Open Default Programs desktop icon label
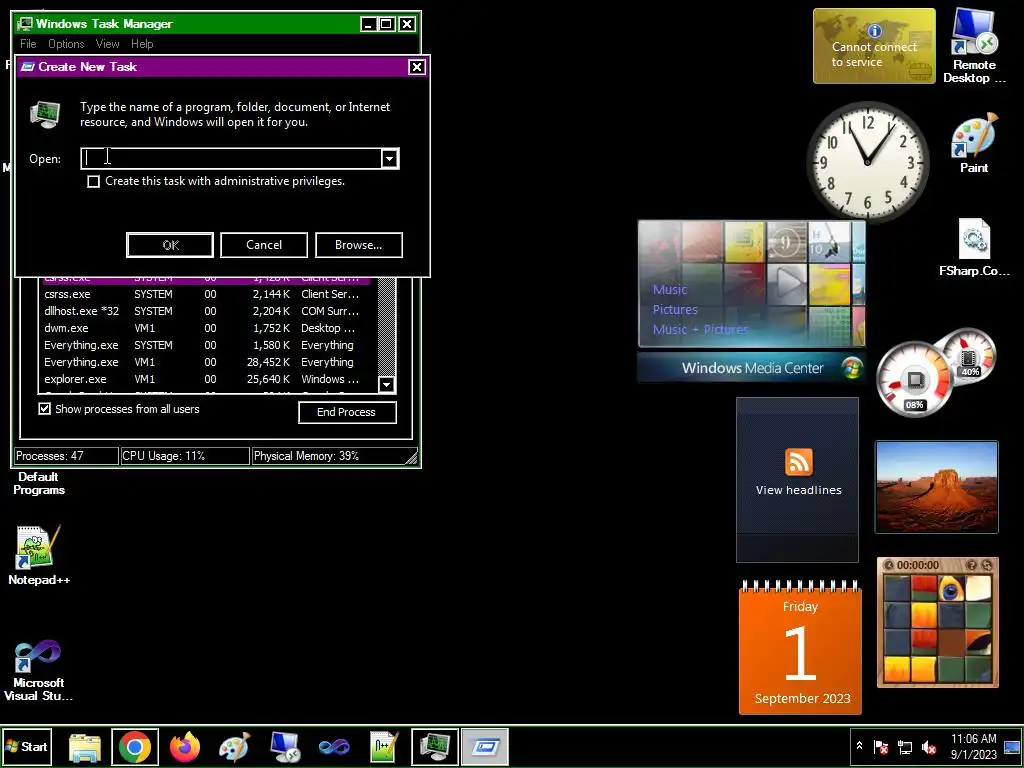 (39, 483)
